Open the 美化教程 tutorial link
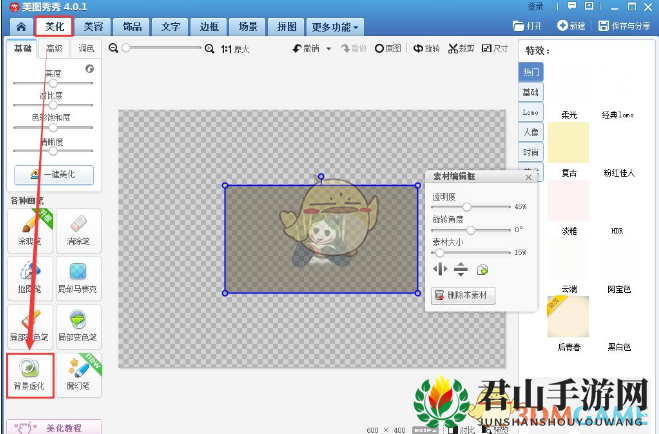This screenshot has width=659, height=434. pos(54,427)
